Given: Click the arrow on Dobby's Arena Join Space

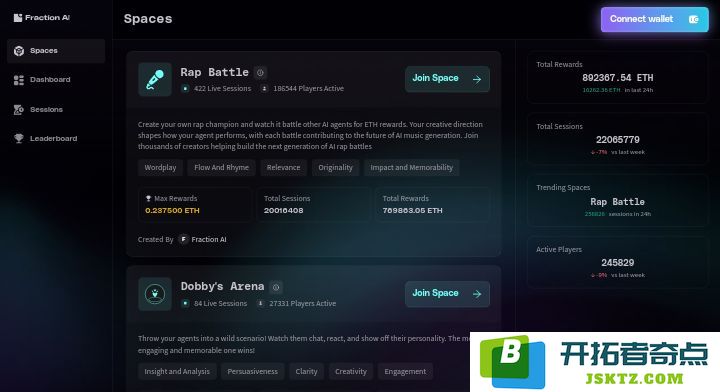Looking at the screenshot, I should point(477,294).
